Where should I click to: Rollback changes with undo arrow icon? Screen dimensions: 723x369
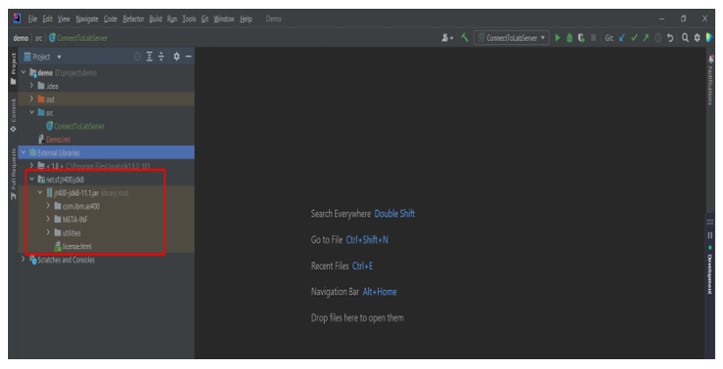click(670, 38)
